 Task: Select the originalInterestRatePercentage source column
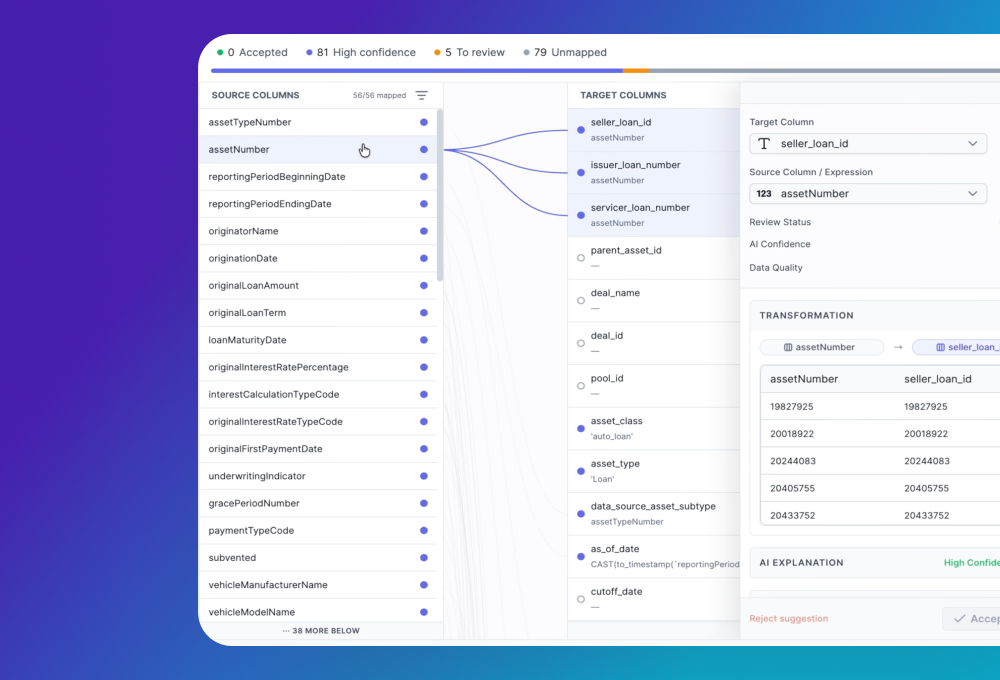(x=318, y=367)
